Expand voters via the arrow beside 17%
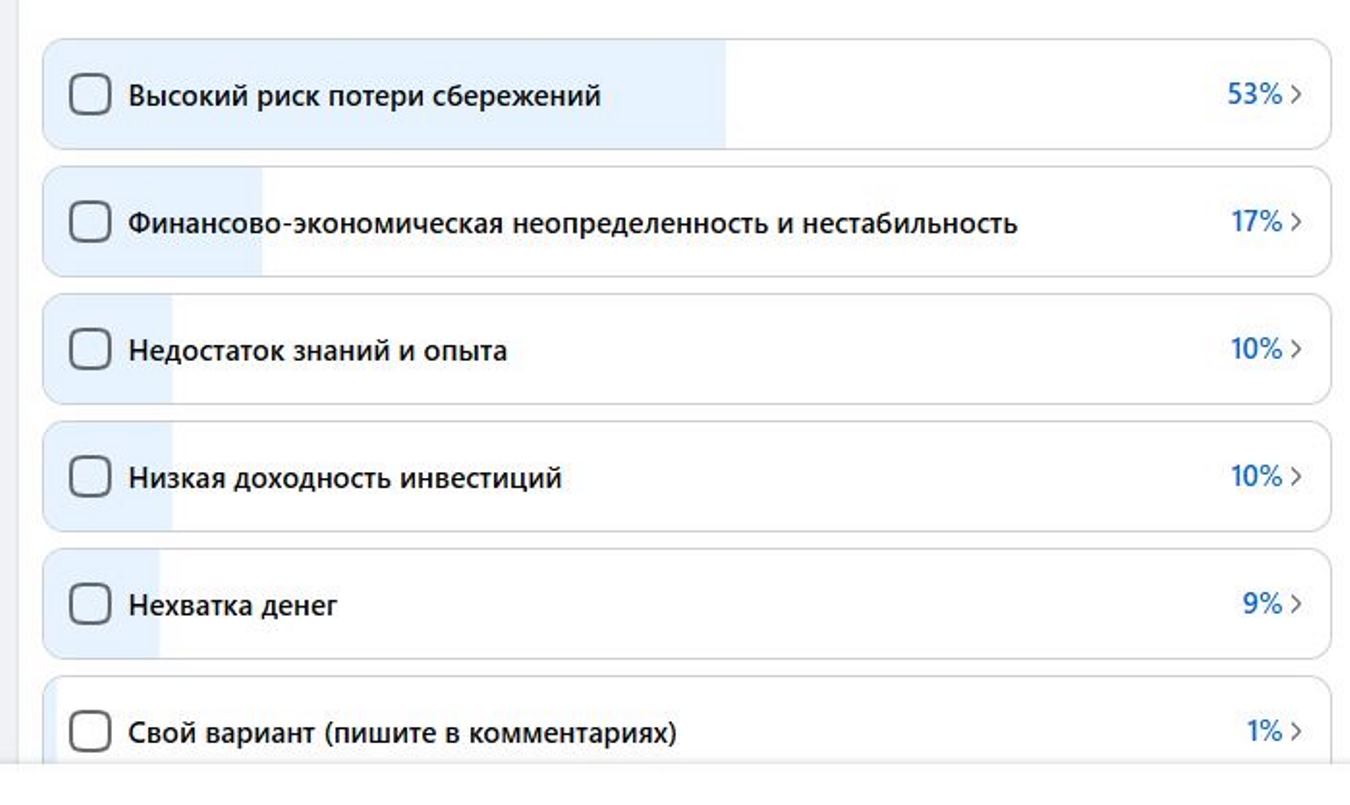The image size is (1350, 805). tap(1297, 222)
